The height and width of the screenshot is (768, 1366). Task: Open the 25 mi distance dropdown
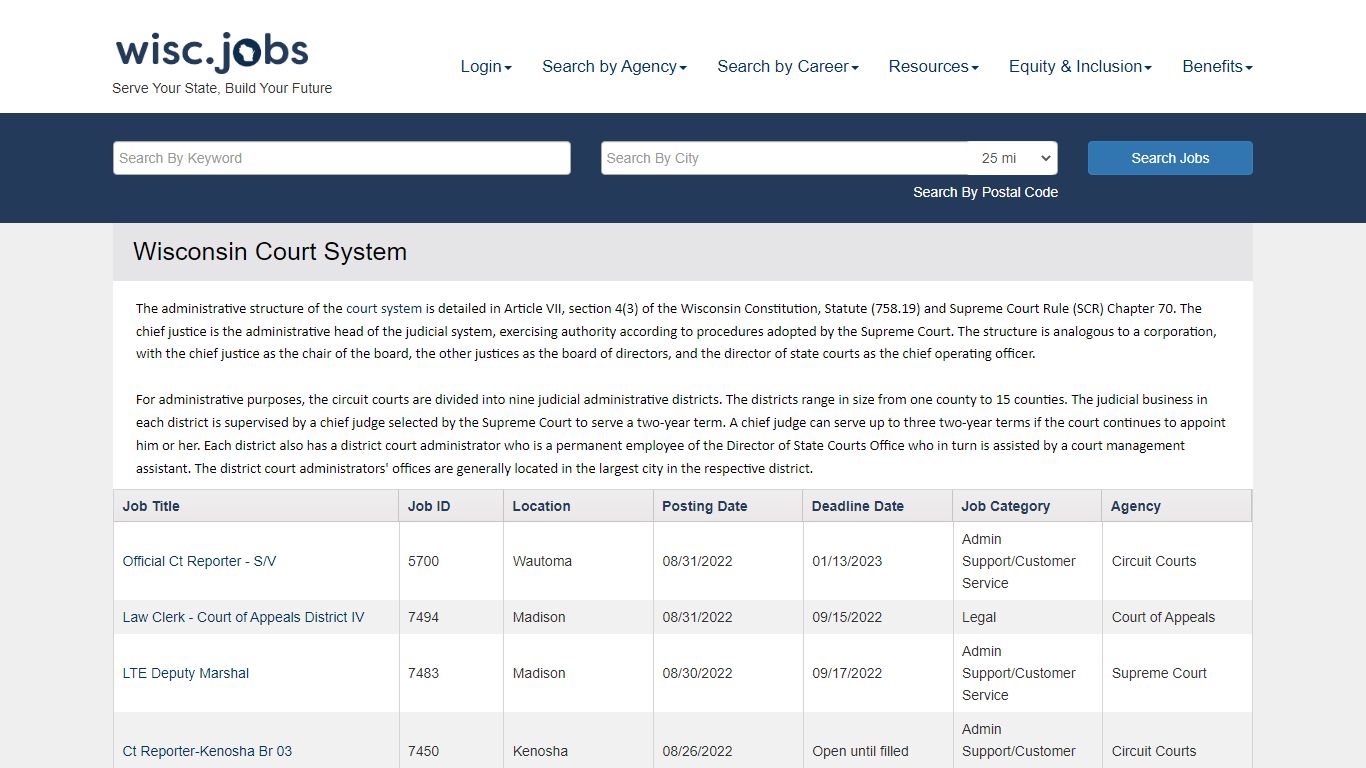(1013, 158)
